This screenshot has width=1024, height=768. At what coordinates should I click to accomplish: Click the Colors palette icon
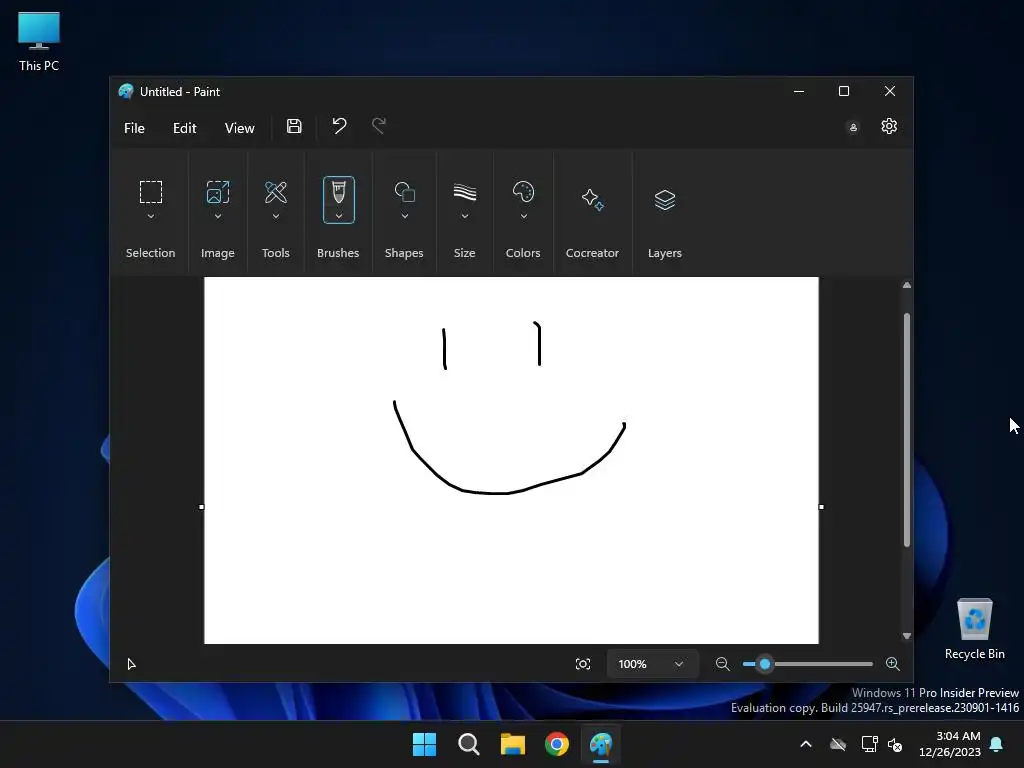[x=523, y=192]
